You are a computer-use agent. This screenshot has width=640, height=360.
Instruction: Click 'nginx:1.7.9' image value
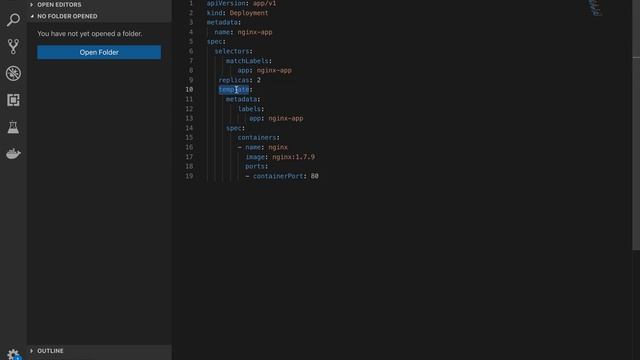[293, 157]
